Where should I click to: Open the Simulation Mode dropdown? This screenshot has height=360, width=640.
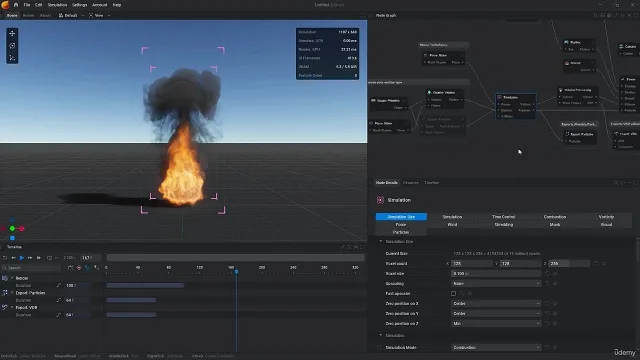[496, 347]
